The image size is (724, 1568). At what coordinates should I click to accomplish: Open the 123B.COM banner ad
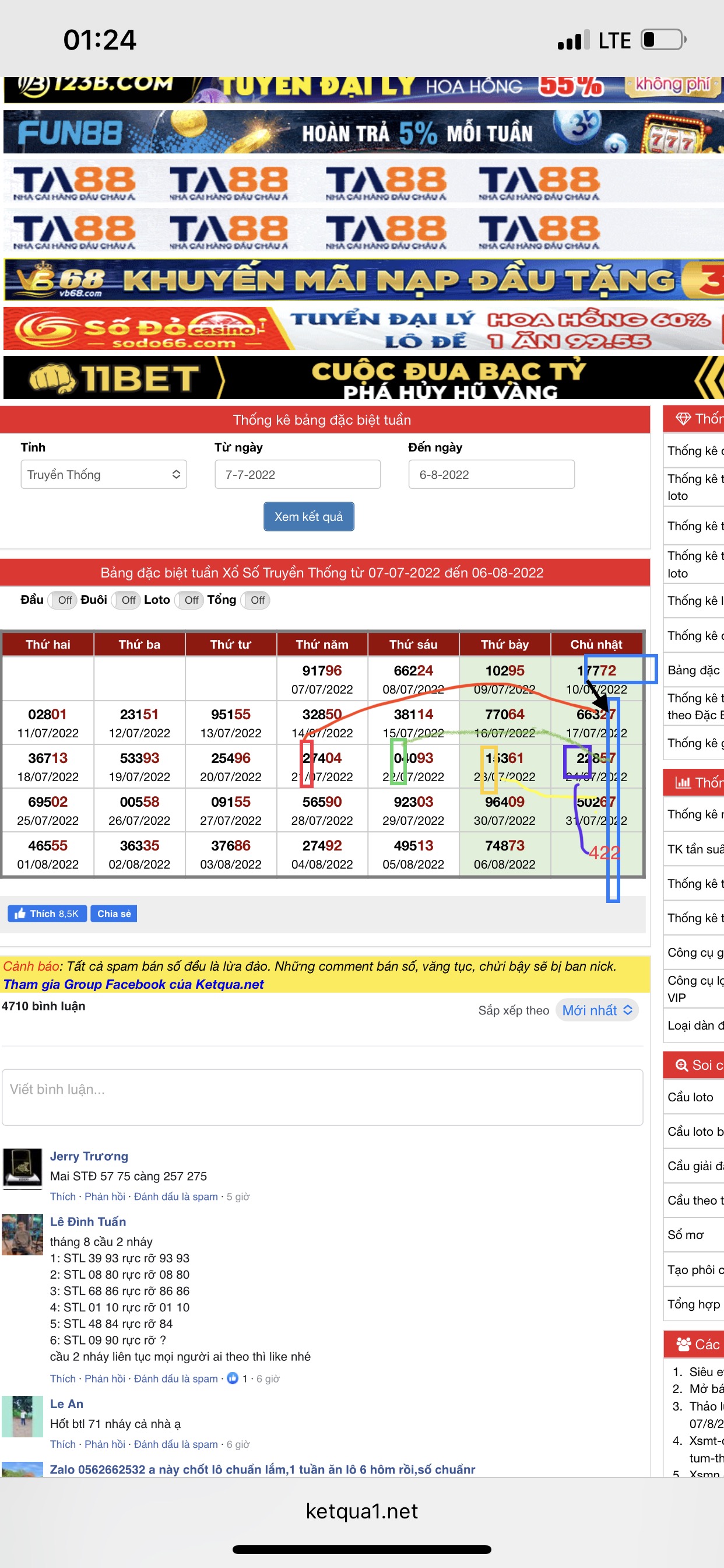(x=363, y=89)
